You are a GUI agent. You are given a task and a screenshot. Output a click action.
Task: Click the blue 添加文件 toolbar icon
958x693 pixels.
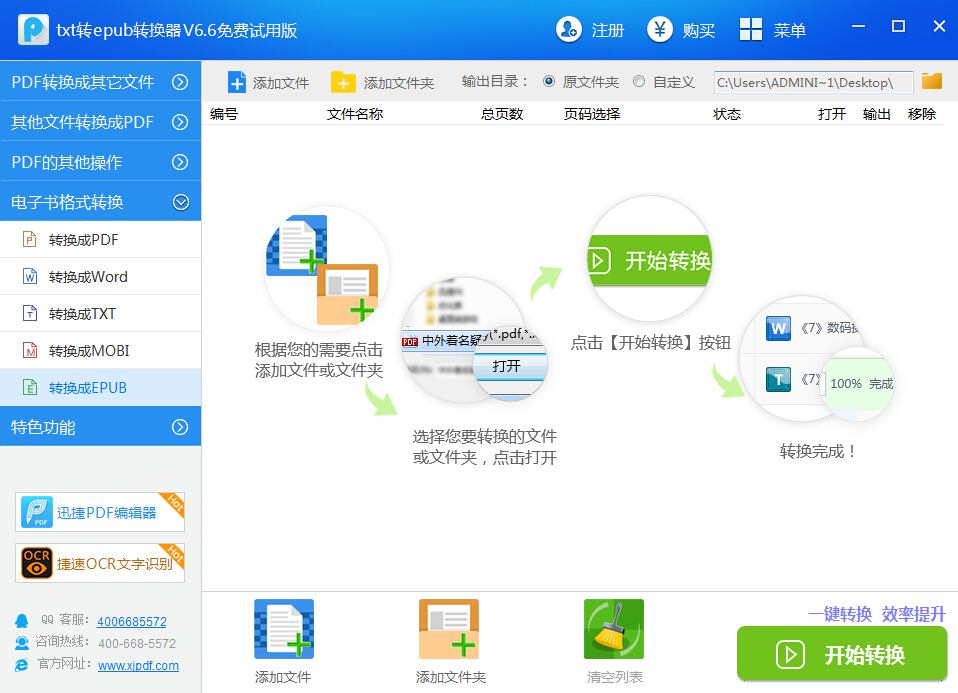tap(236, 82)
